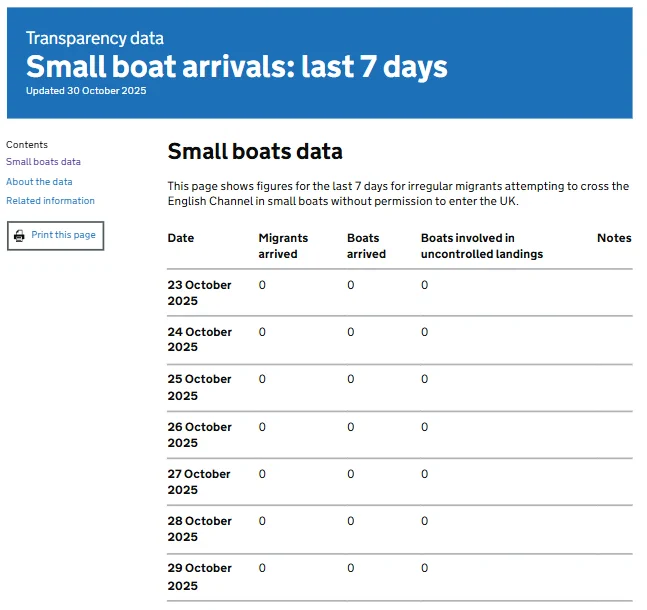
Task: Click the 'Small boats data' section heading
Action: [x=255, y=151]
